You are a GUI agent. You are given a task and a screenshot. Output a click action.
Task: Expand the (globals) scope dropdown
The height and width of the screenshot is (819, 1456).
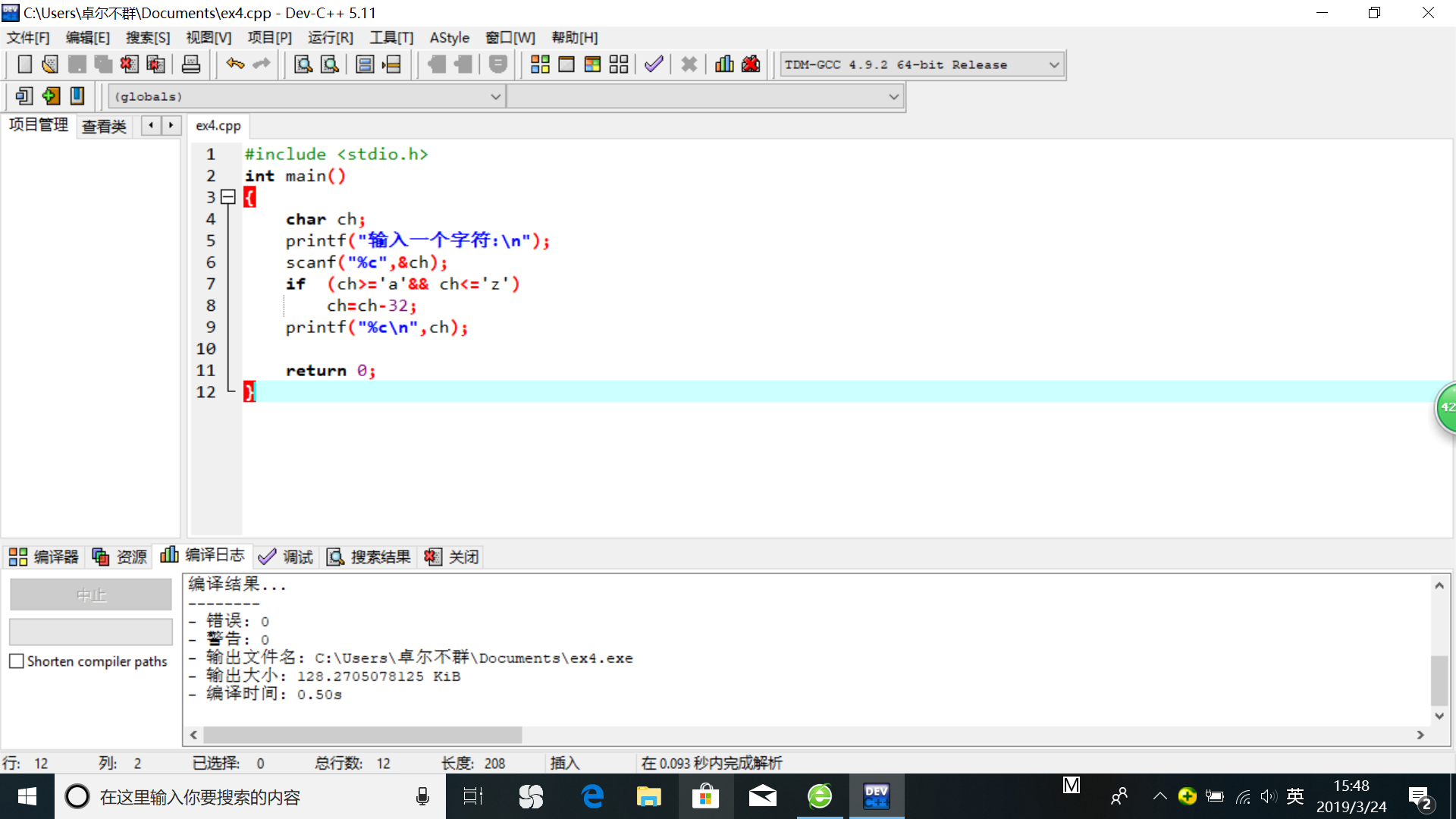495,97
